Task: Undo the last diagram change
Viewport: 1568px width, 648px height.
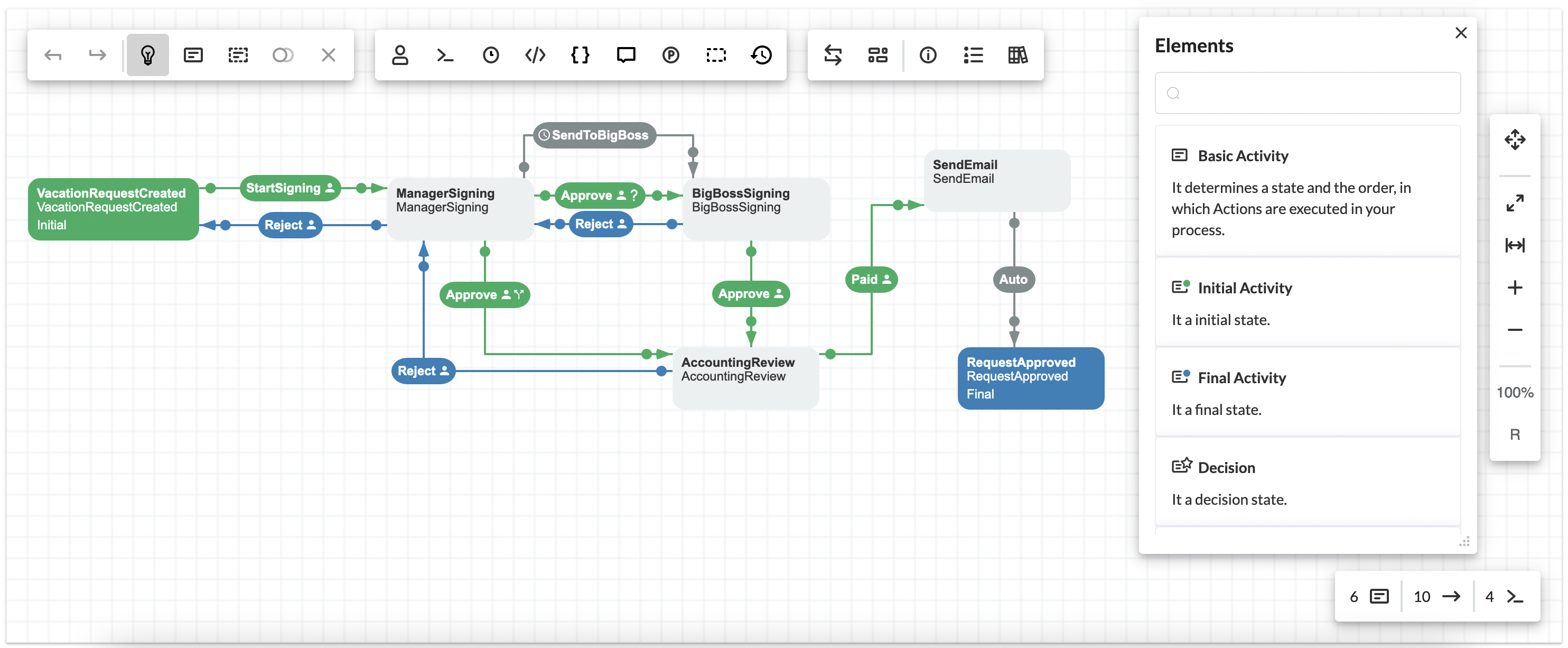Action: [x=53, y=55]
